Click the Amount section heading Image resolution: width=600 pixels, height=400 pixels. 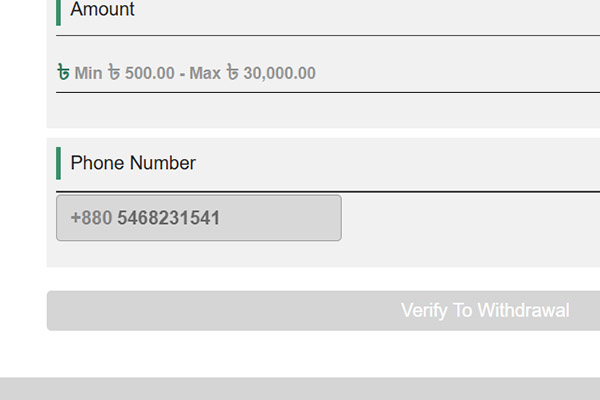(102, 10)
